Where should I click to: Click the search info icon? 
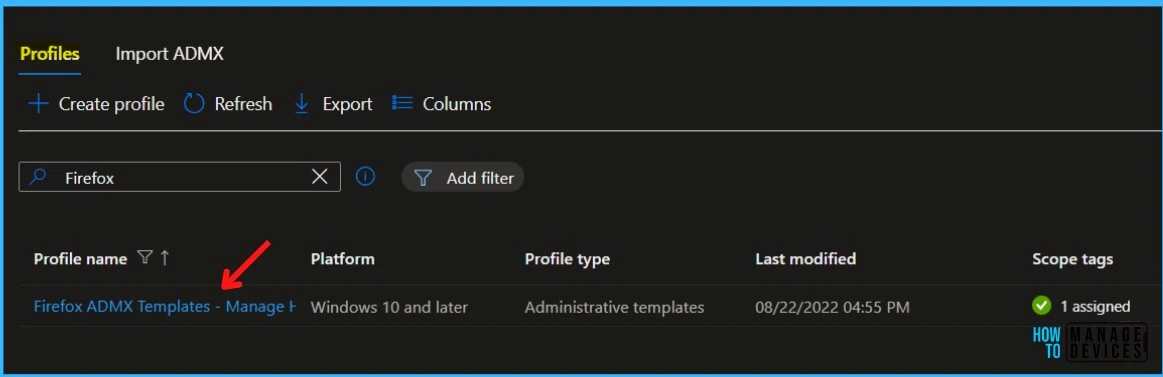tap(365, 177)
